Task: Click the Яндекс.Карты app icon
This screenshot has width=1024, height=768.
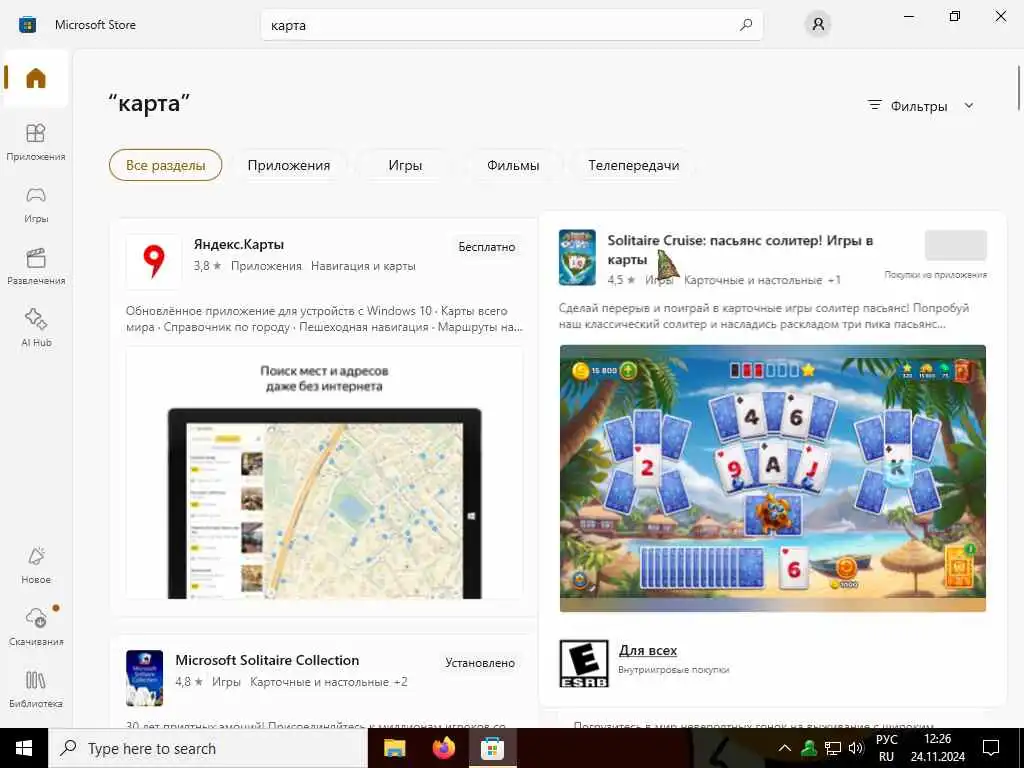Action: [153, 261]
